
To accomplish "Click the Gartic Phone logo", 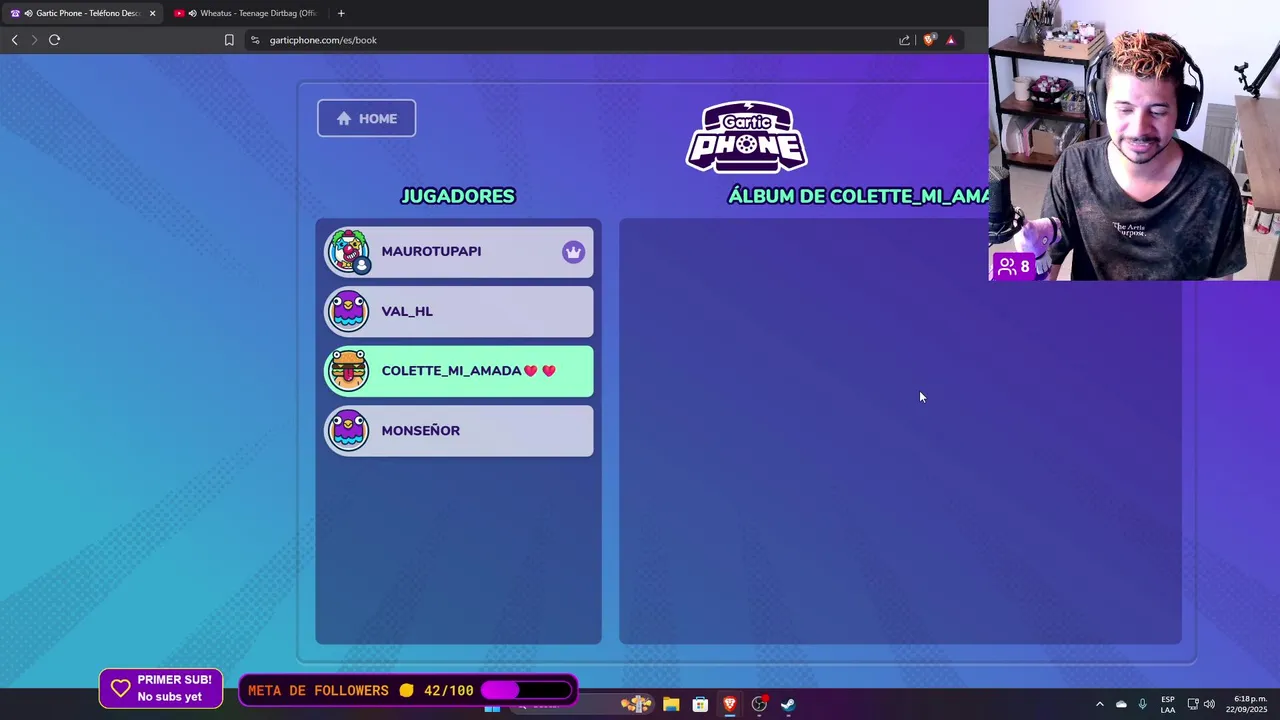I will [x=747, y=137].
